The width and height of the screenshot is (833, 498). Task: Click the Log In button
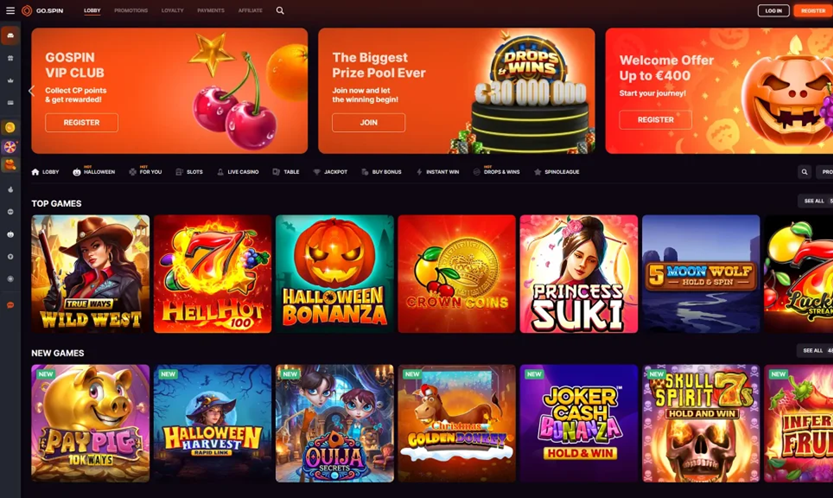click(773, 11)
